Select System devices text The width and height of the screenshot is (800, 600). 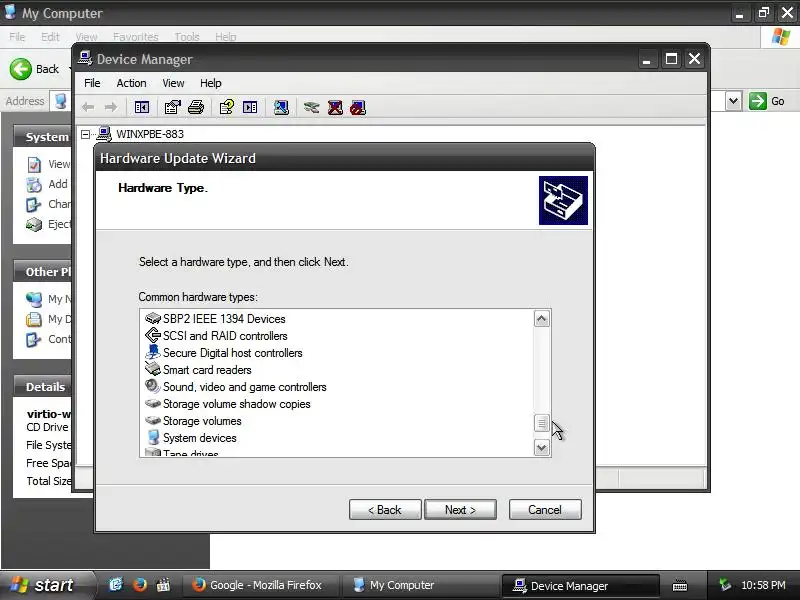199,438
